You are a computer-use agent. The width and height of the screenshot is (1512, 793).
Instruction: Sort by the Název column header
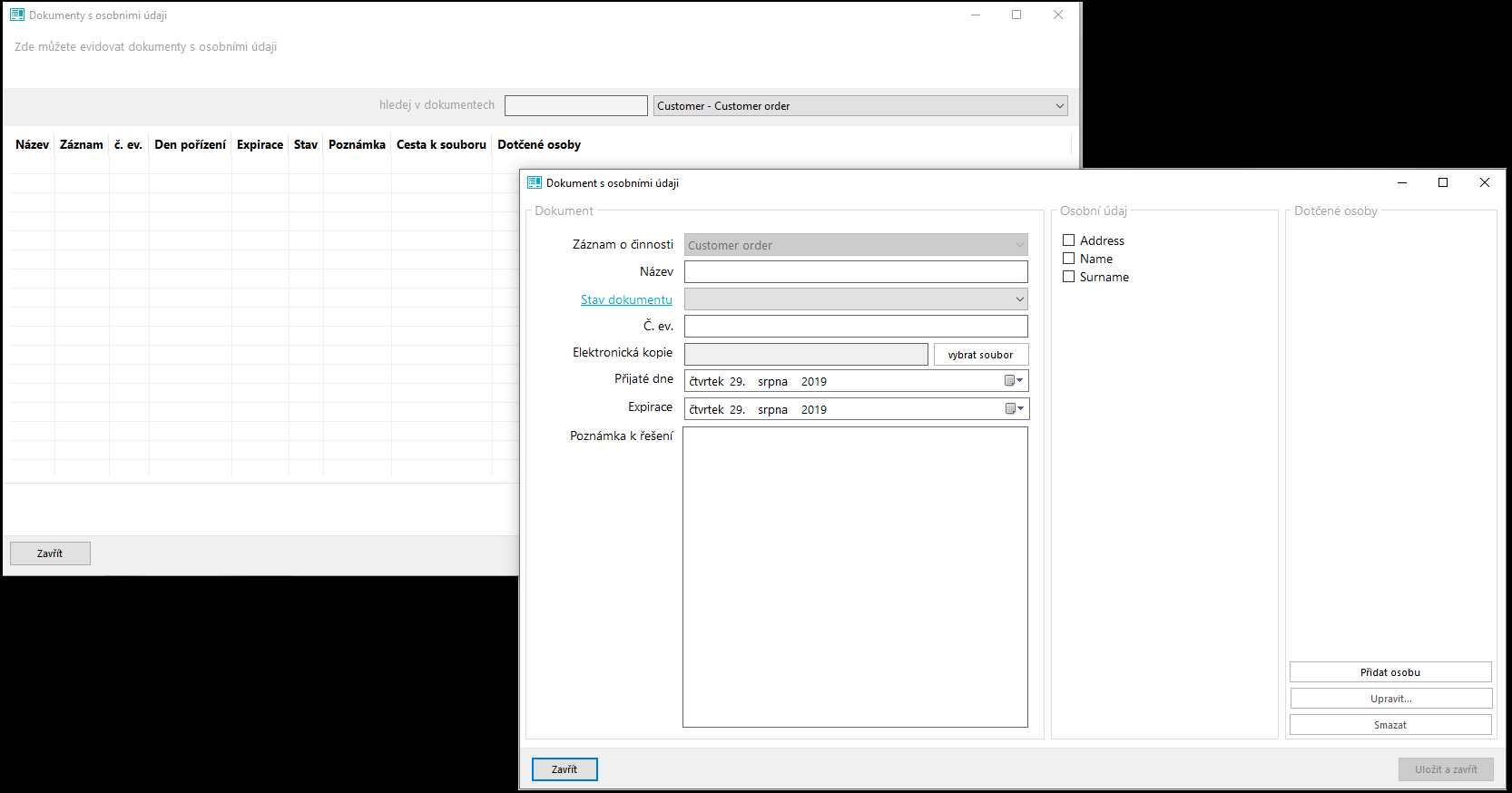pos(32,144)
